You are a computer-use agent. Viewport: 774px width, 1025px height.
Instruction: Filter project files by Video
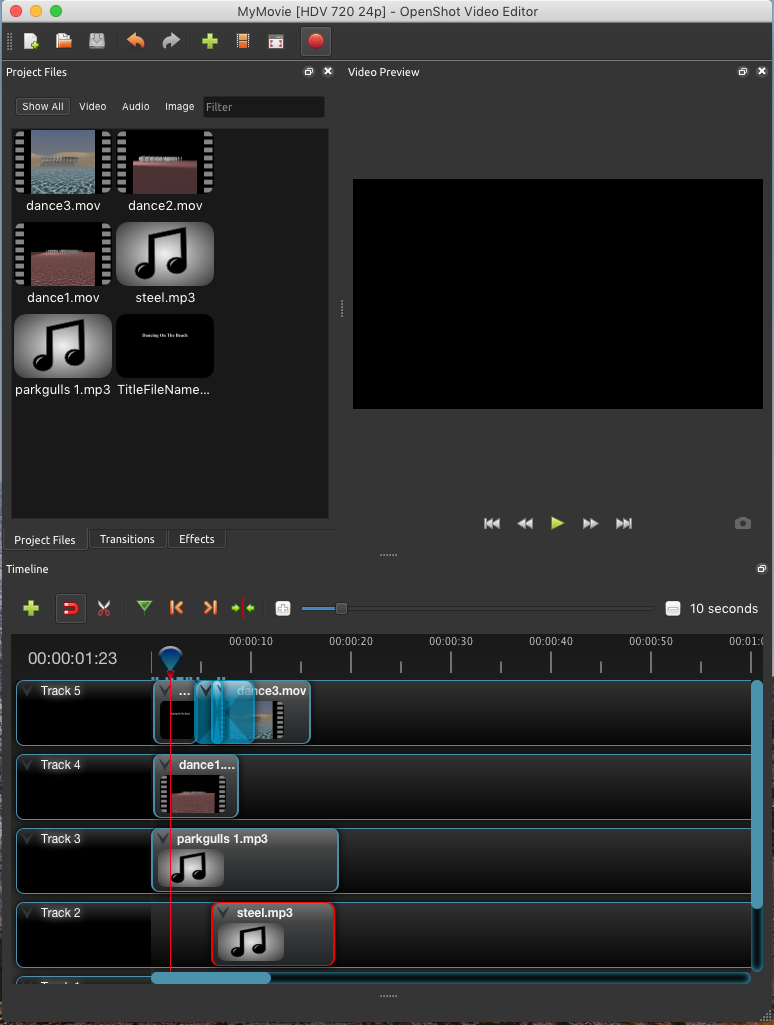click(93, 107)
